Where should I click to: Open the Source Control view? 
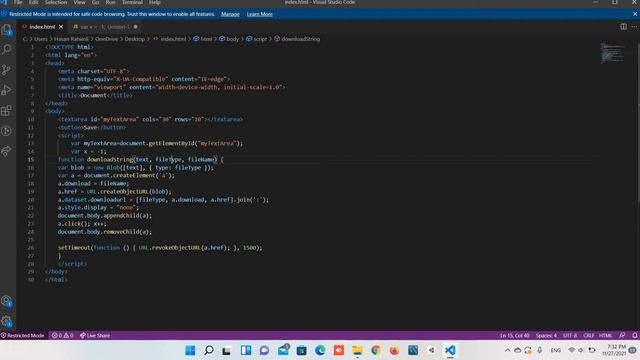7,70
